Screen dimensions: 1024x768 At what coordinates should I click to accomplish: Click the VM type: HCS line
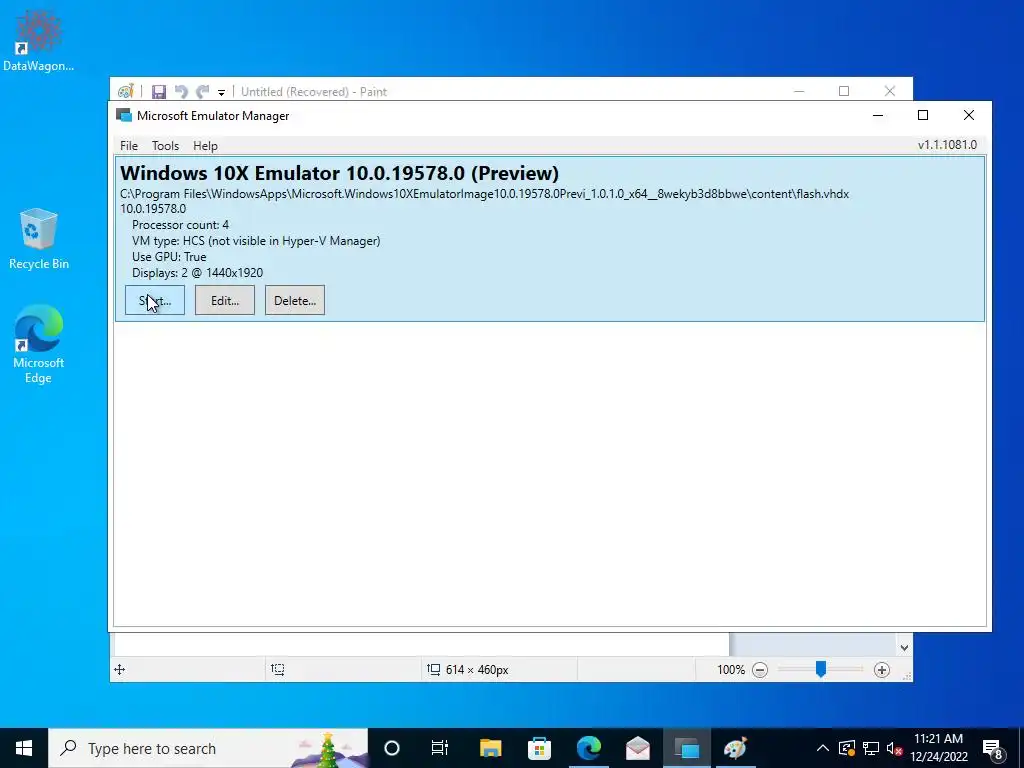coord(256,241)
